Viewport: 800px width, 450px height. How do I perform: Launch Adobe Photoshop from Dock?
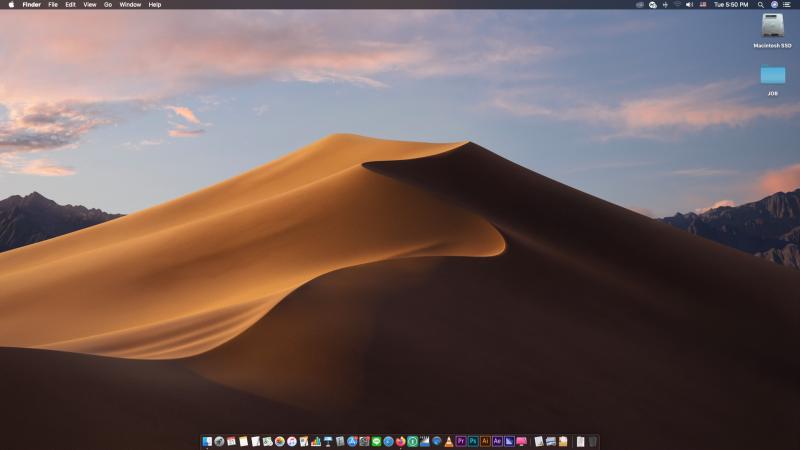(x=473, y=441)
